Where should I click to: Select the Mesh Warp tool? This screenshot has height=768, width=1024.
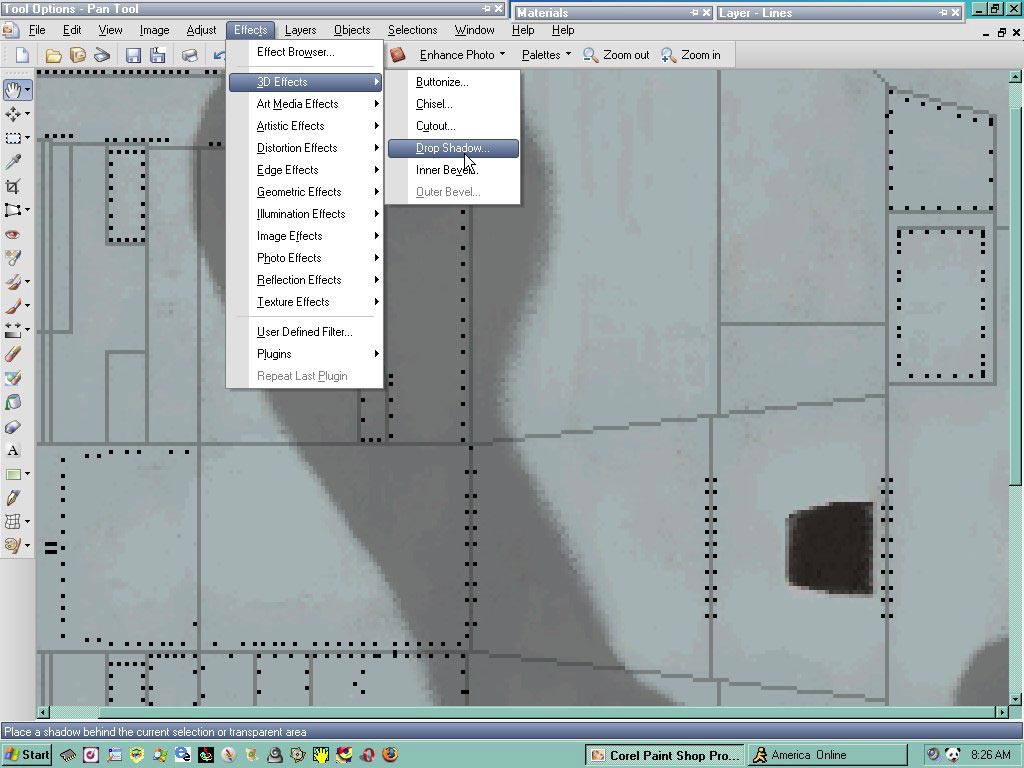pyautogui.click(x=12, y=521)
